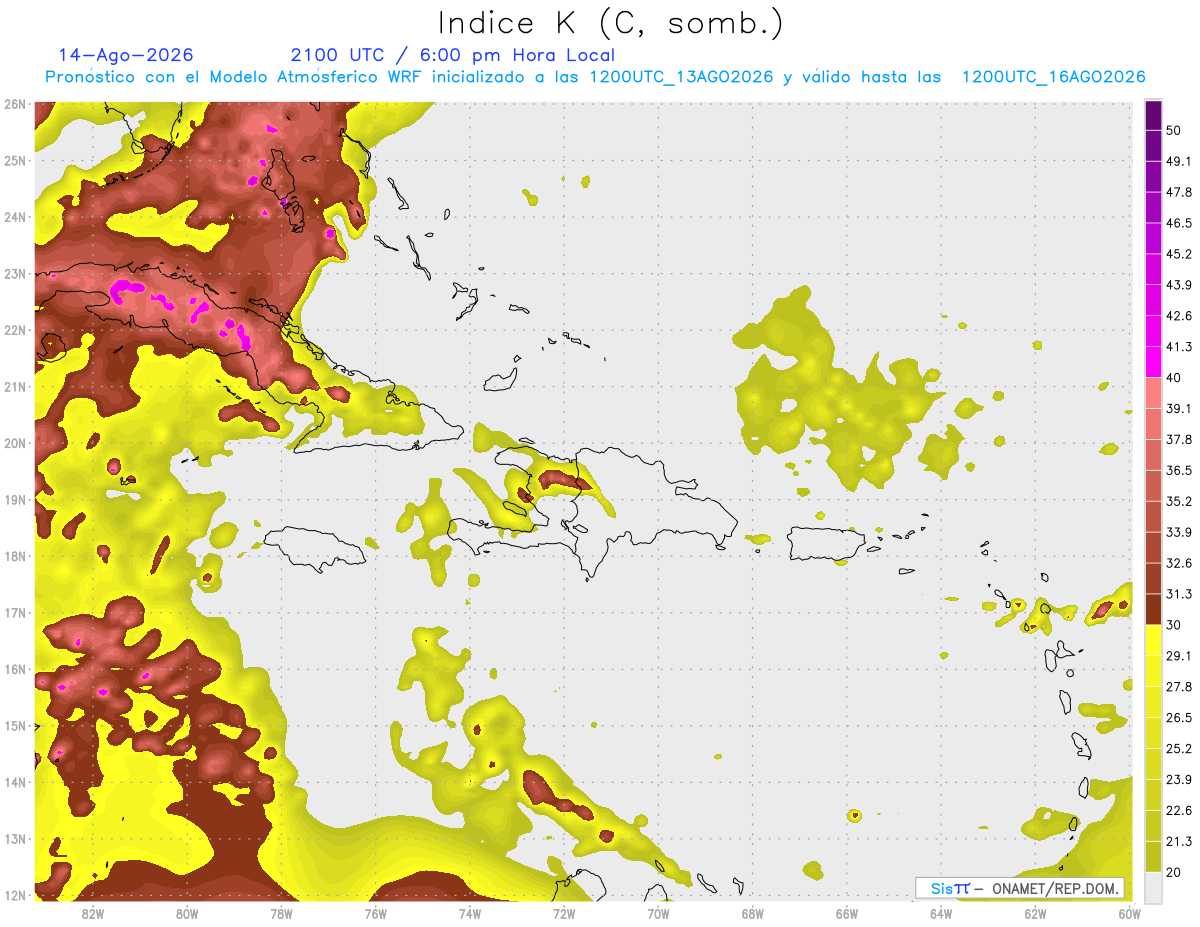Click the color bar value '25.2'
Screen dimensions: 1200x927
click(1179, 749)
